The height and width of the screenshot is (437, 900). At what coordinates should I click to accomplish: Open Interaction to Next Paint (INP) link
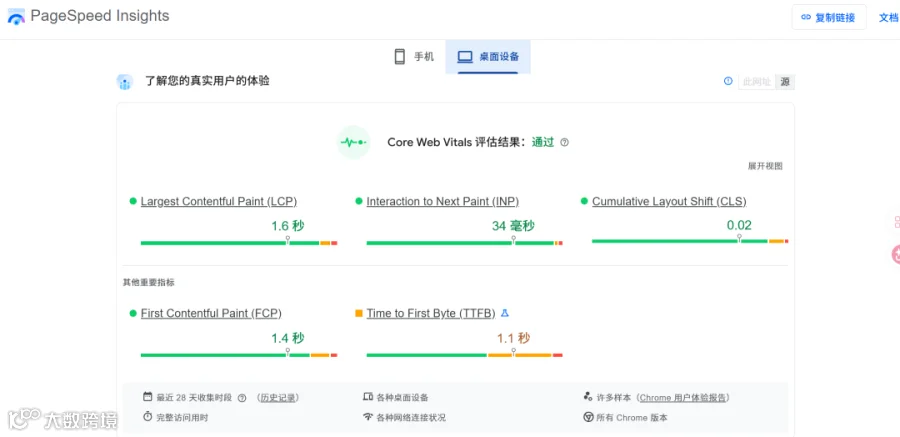coord(443,202)
